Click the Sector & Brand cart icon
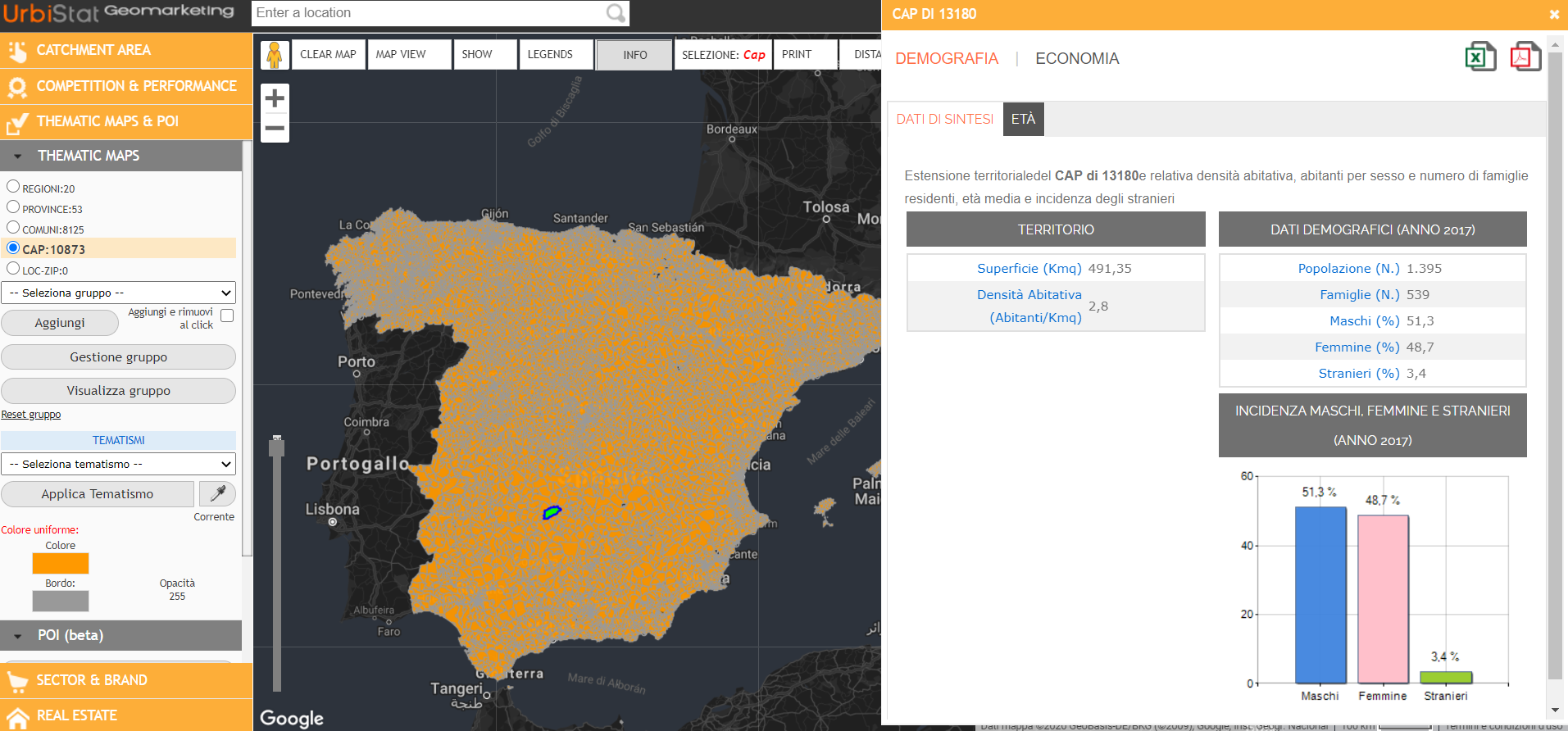 tap(17, 681)
